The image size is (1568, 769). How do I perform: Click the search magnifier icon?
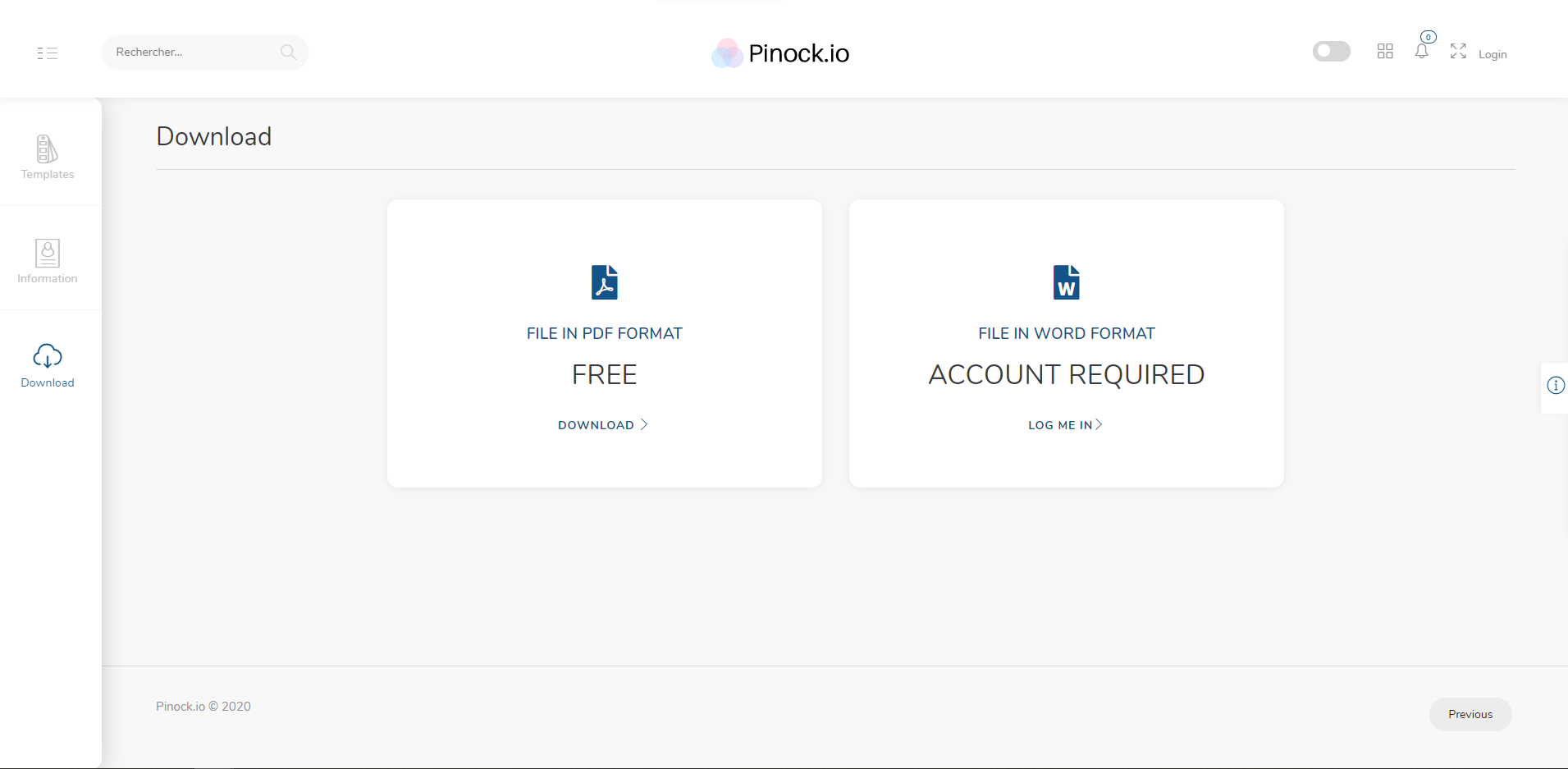click(x=288, y=52)
